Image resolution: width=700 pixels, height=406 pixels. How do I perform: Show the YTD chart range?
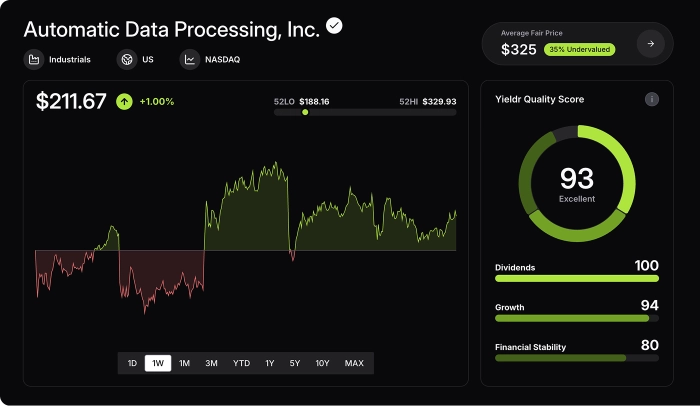(242, 363)
